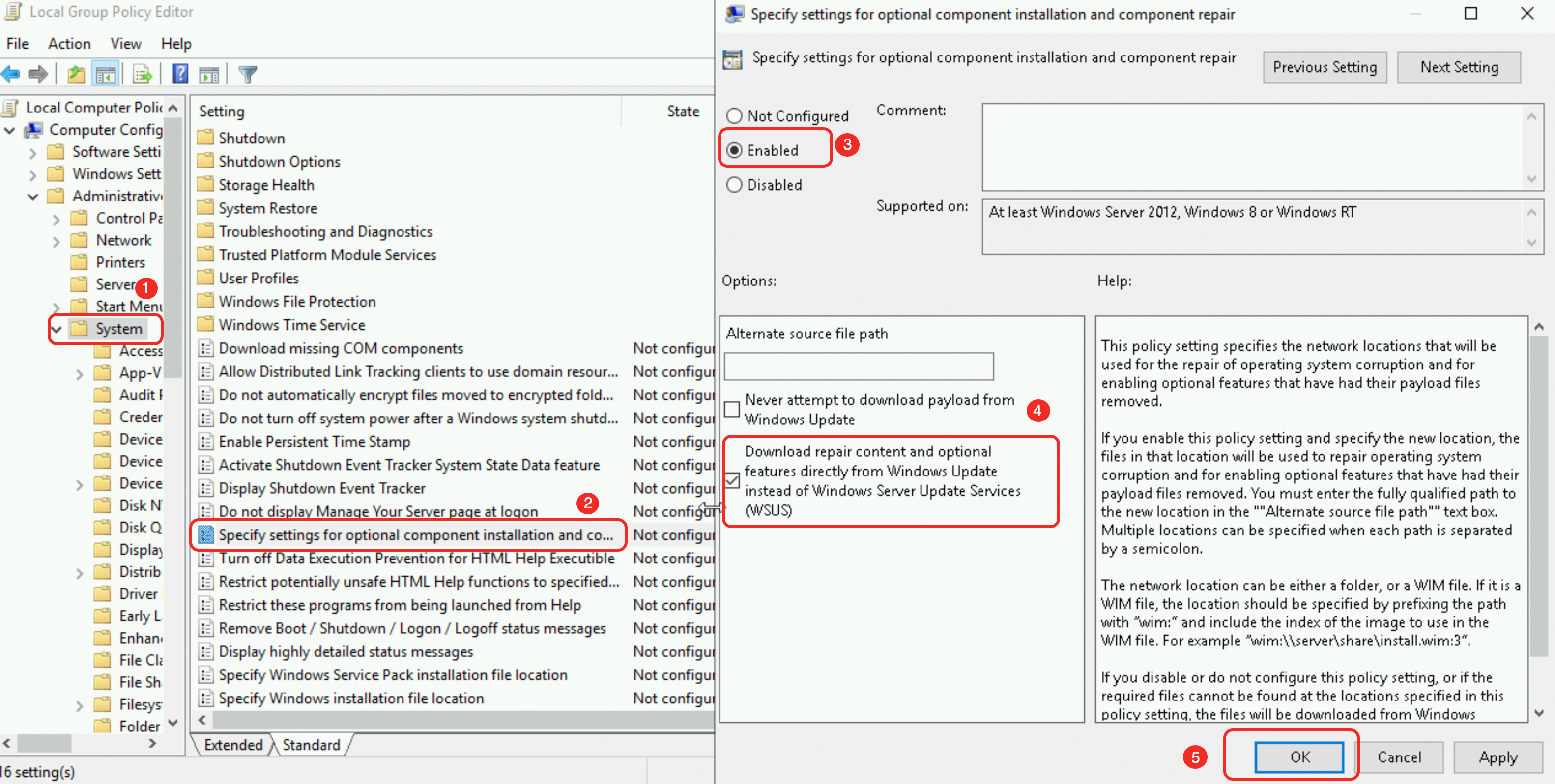This screenshot has height=784, width=1555.
Task: Click the Filter funnel toolbar icon
Action: pyautogui.click(x=248, y=74)
